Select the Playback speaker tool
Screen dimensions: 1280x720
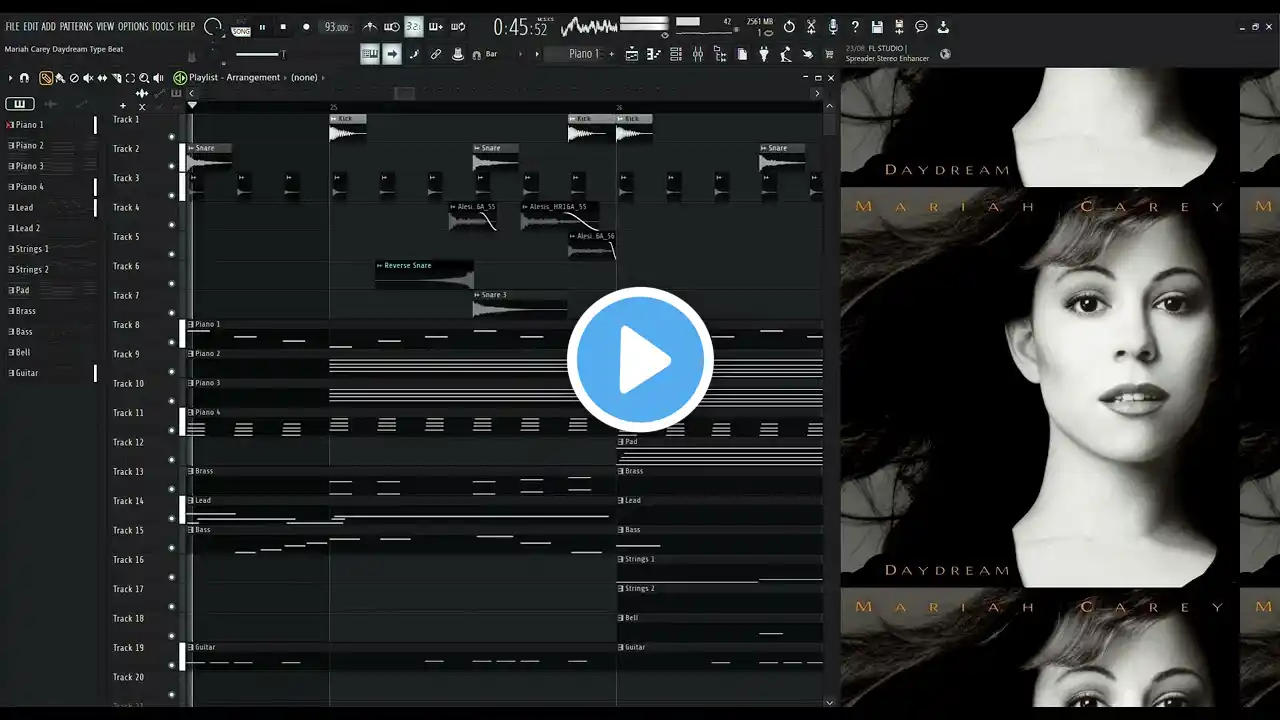[158, 78]
